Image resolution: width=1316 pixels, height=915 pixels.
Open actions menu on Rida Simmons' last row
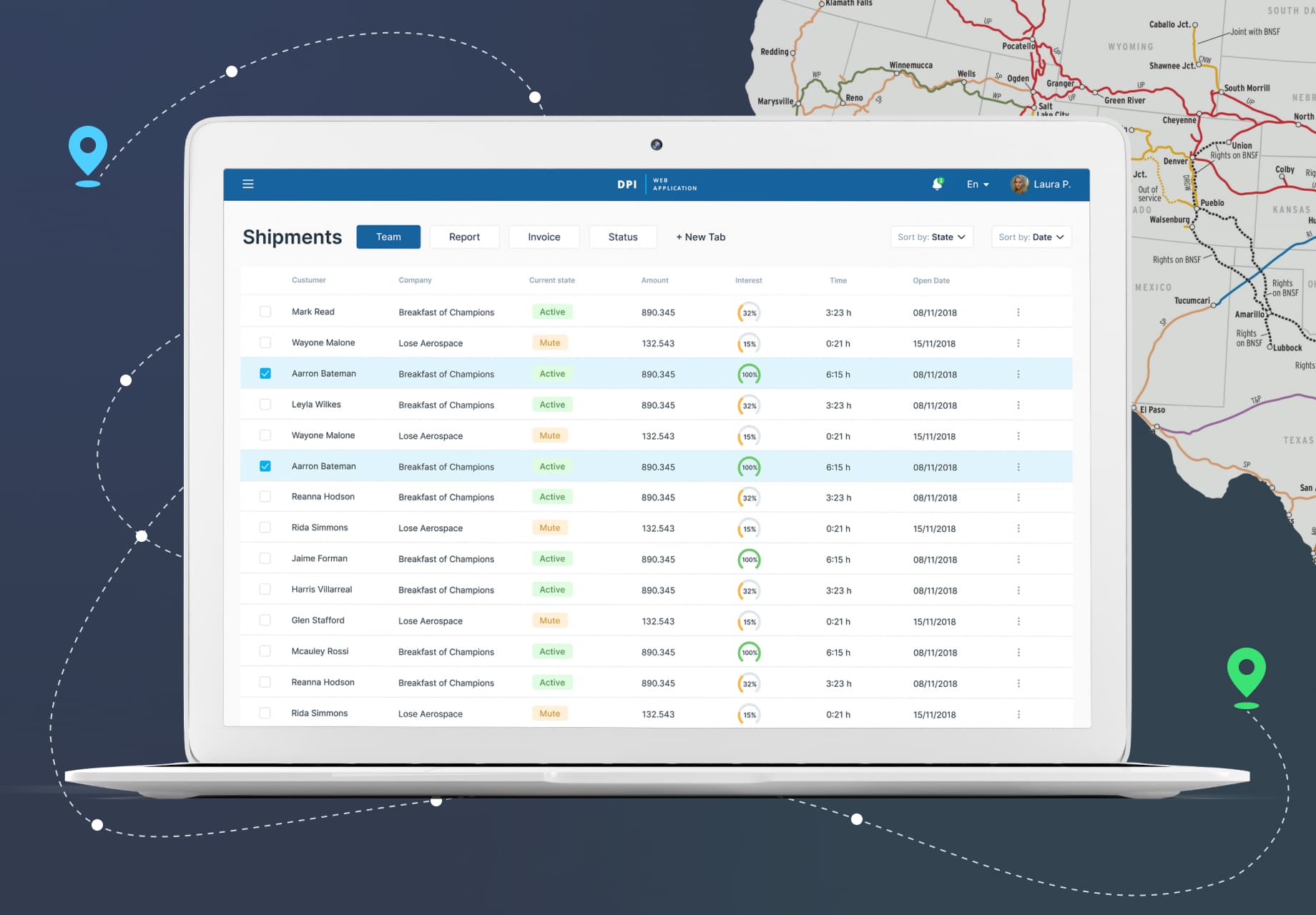pos(1018,713)
